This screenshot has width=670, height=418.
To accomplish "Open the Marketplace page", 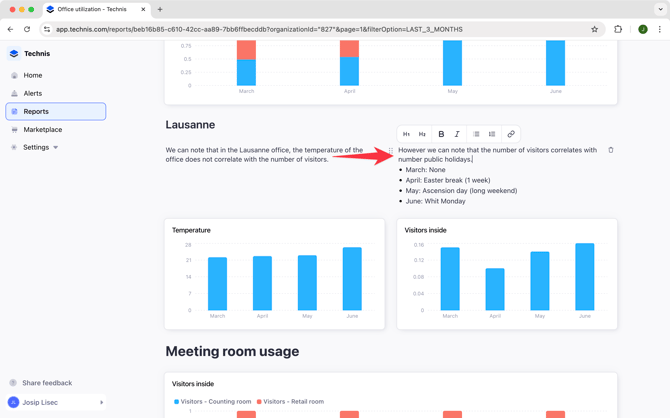I will coord(43,129).
